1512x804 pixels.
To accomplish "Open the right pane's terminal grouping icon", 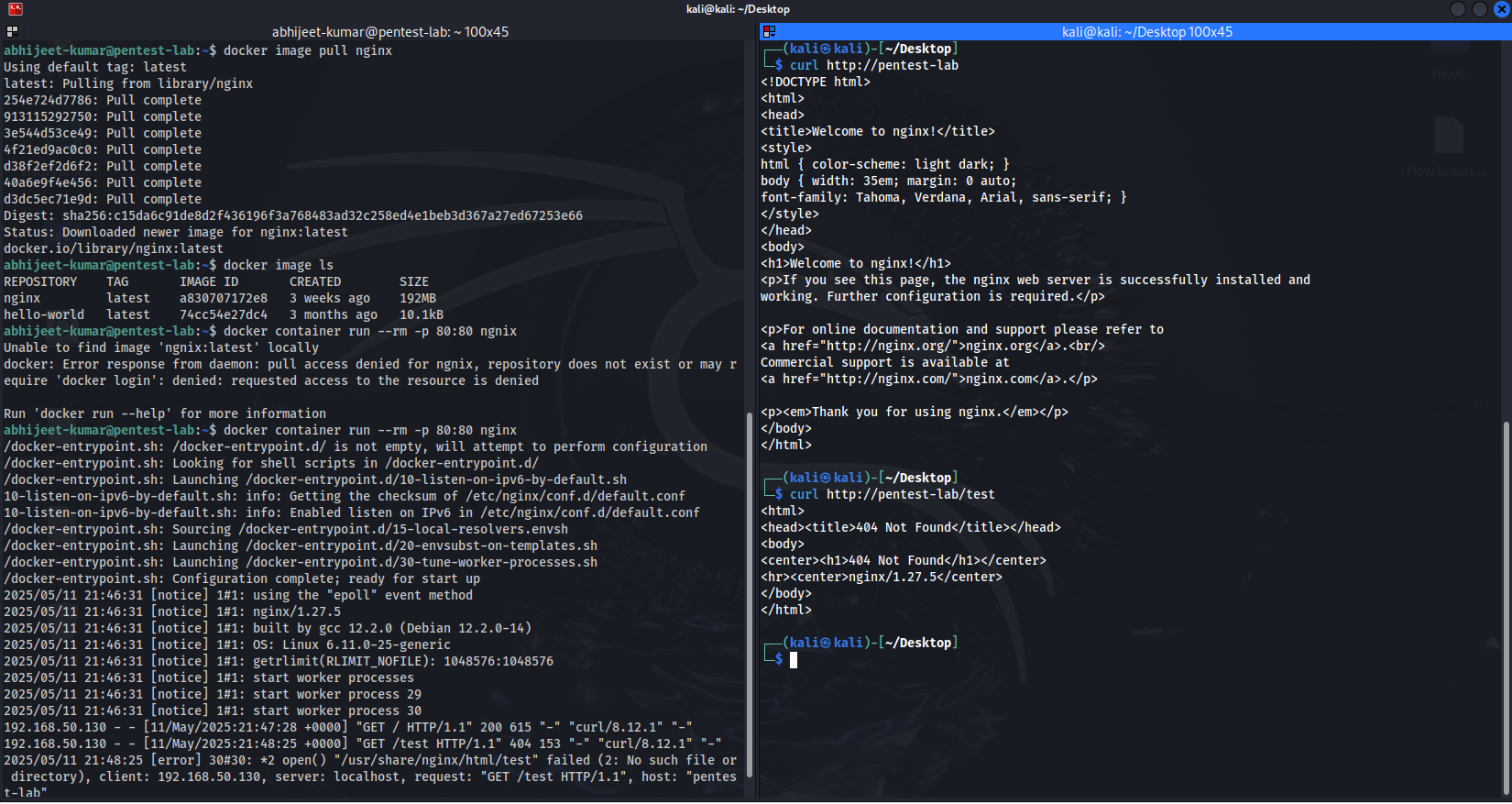I will click(770, 31).
